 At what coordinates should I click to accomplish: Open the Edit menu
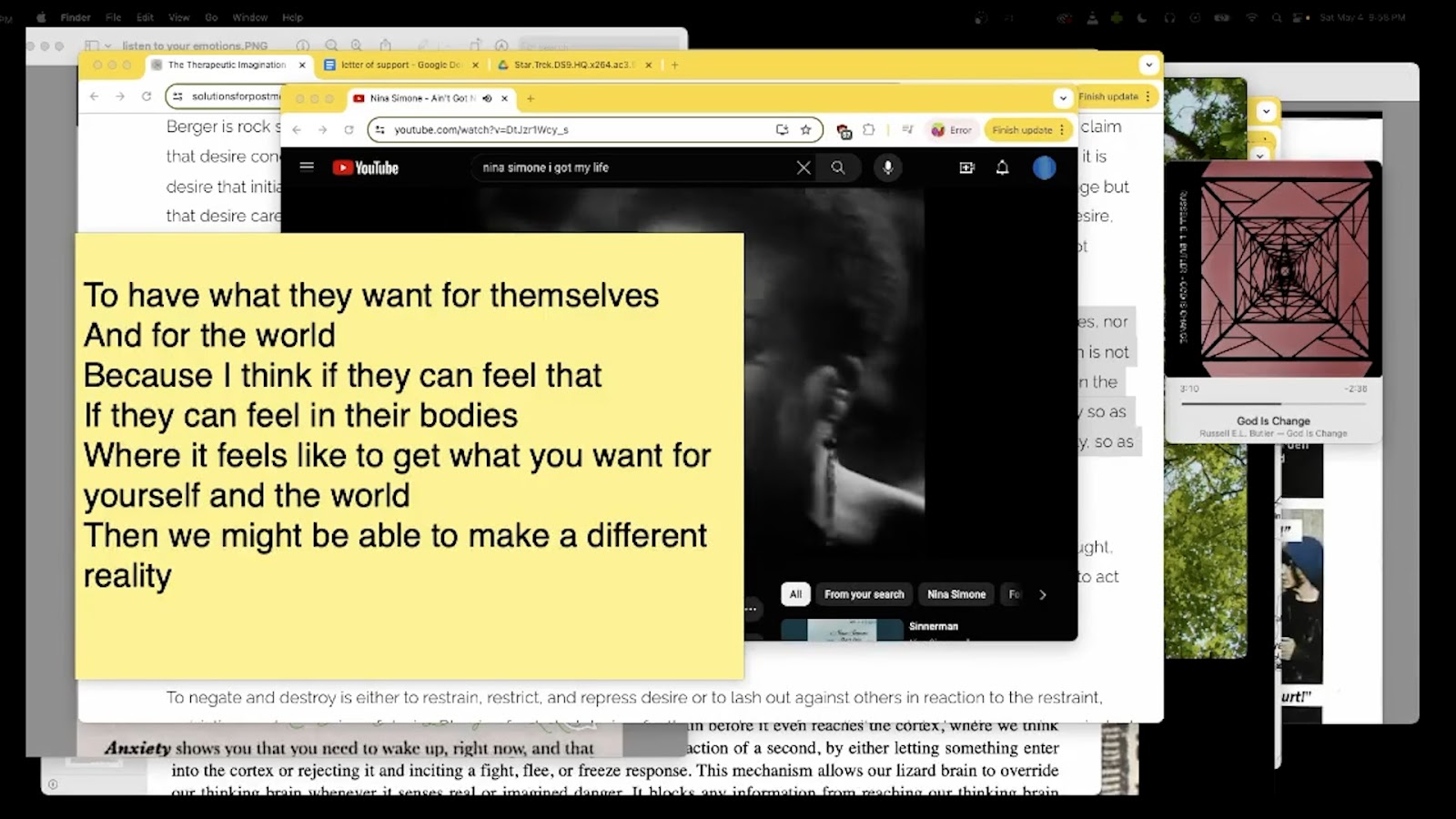[145, 17]
